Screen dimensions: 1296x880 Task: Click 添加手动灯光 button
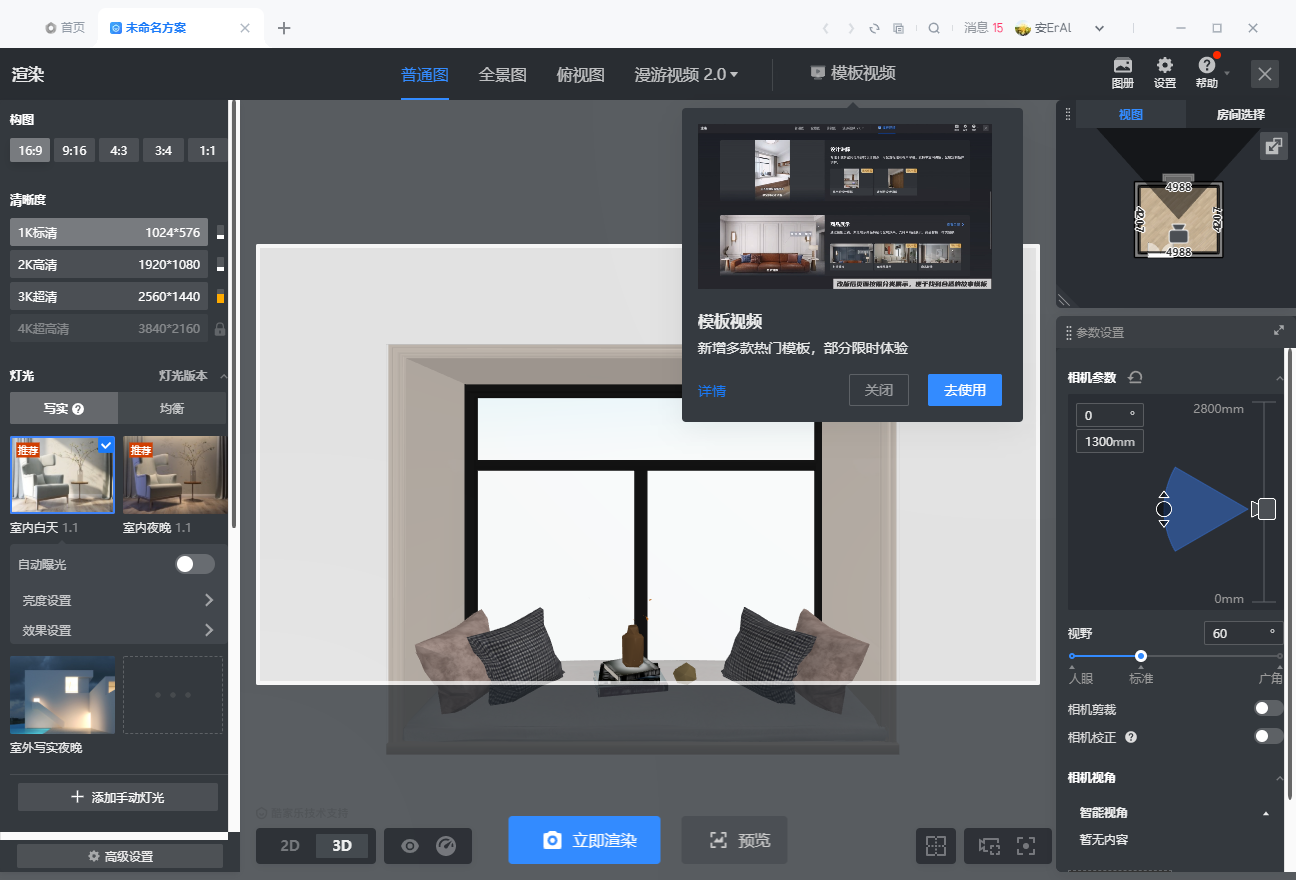coord(118,797)
